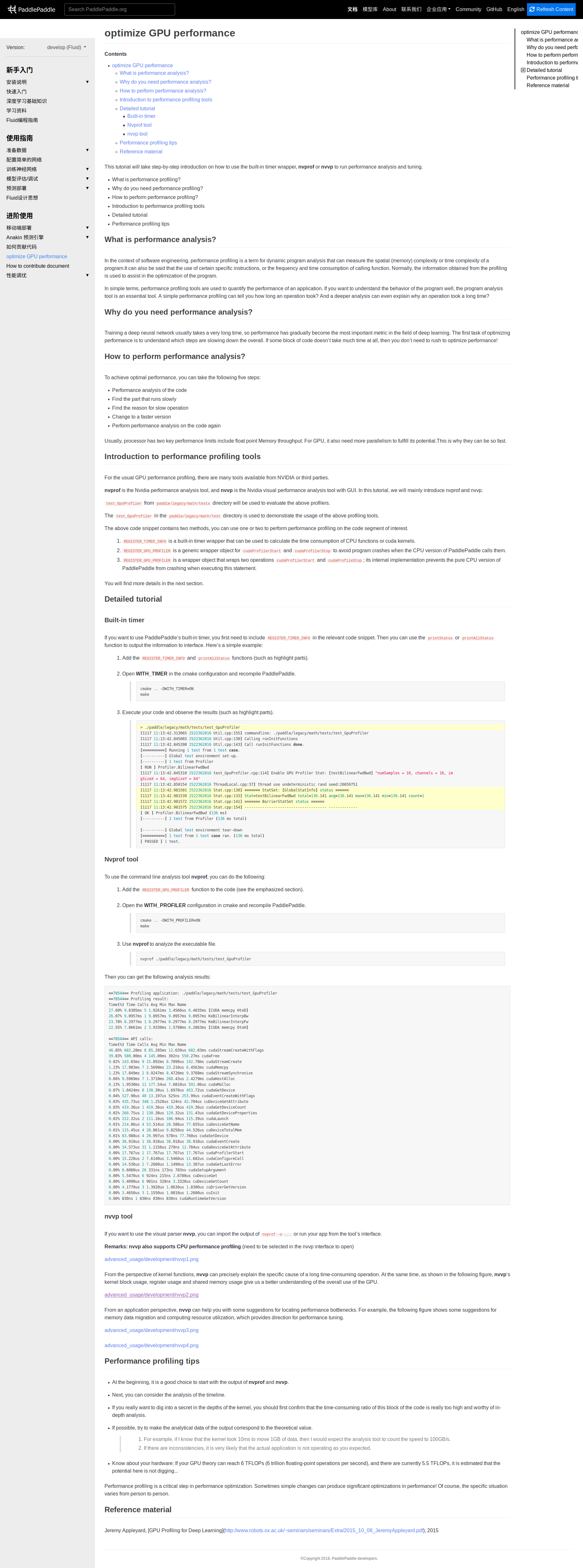The width and height of the screenshot is (583, 1568).
Task: Open the robots.ox.ac.uk JeremyAppleyard.pdf reference link
Action: pos(324,1530)
